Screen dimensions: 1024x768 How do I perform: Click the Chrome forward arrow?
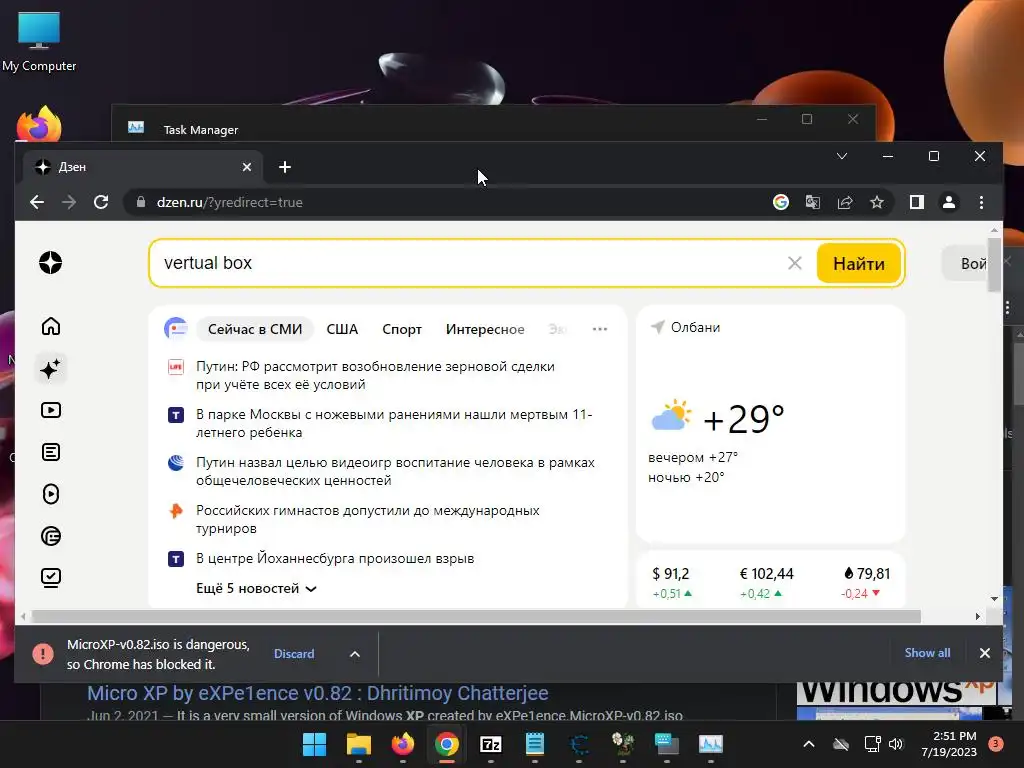tap(69, 202)
